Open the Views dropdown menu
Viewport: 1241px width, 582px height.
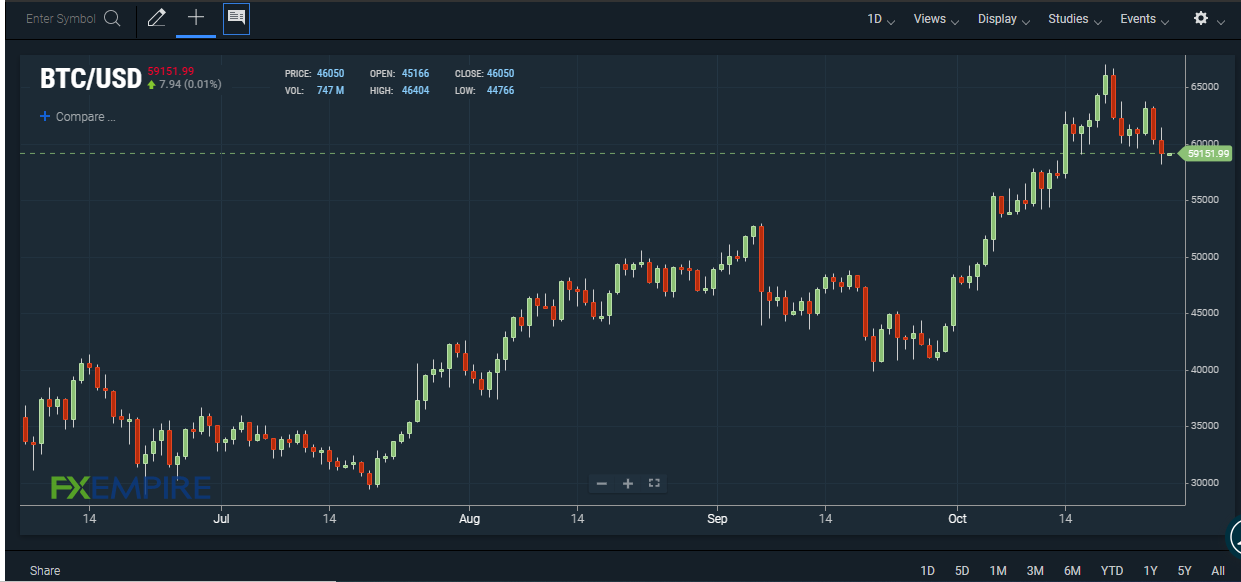[x=936, y=19]
